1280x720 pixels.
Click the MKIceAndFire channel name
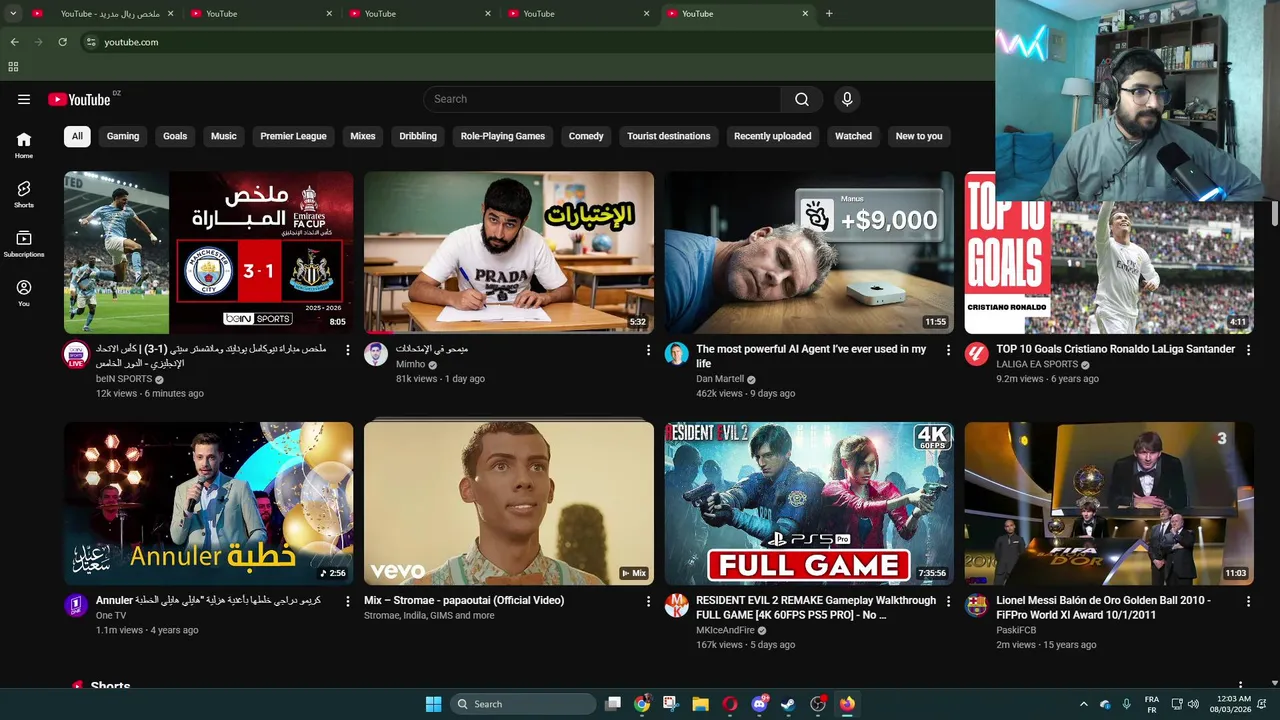pos(725,630)
